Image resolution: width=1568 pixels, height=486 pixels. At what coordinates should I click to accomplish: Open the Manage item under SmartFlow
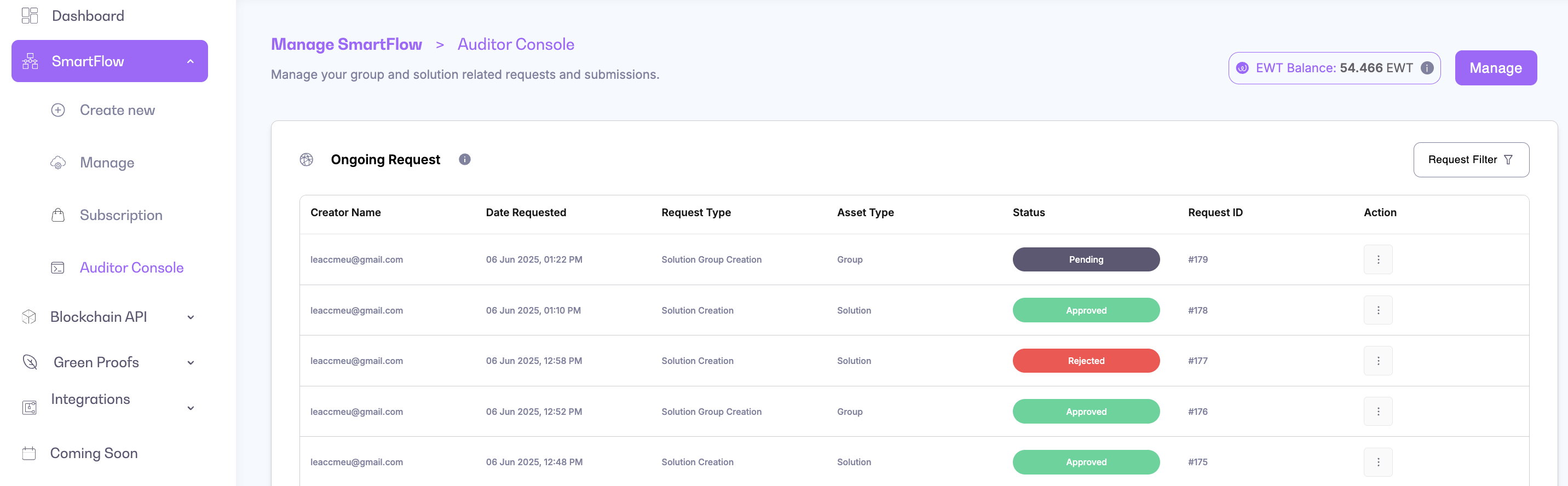(107, 163)
